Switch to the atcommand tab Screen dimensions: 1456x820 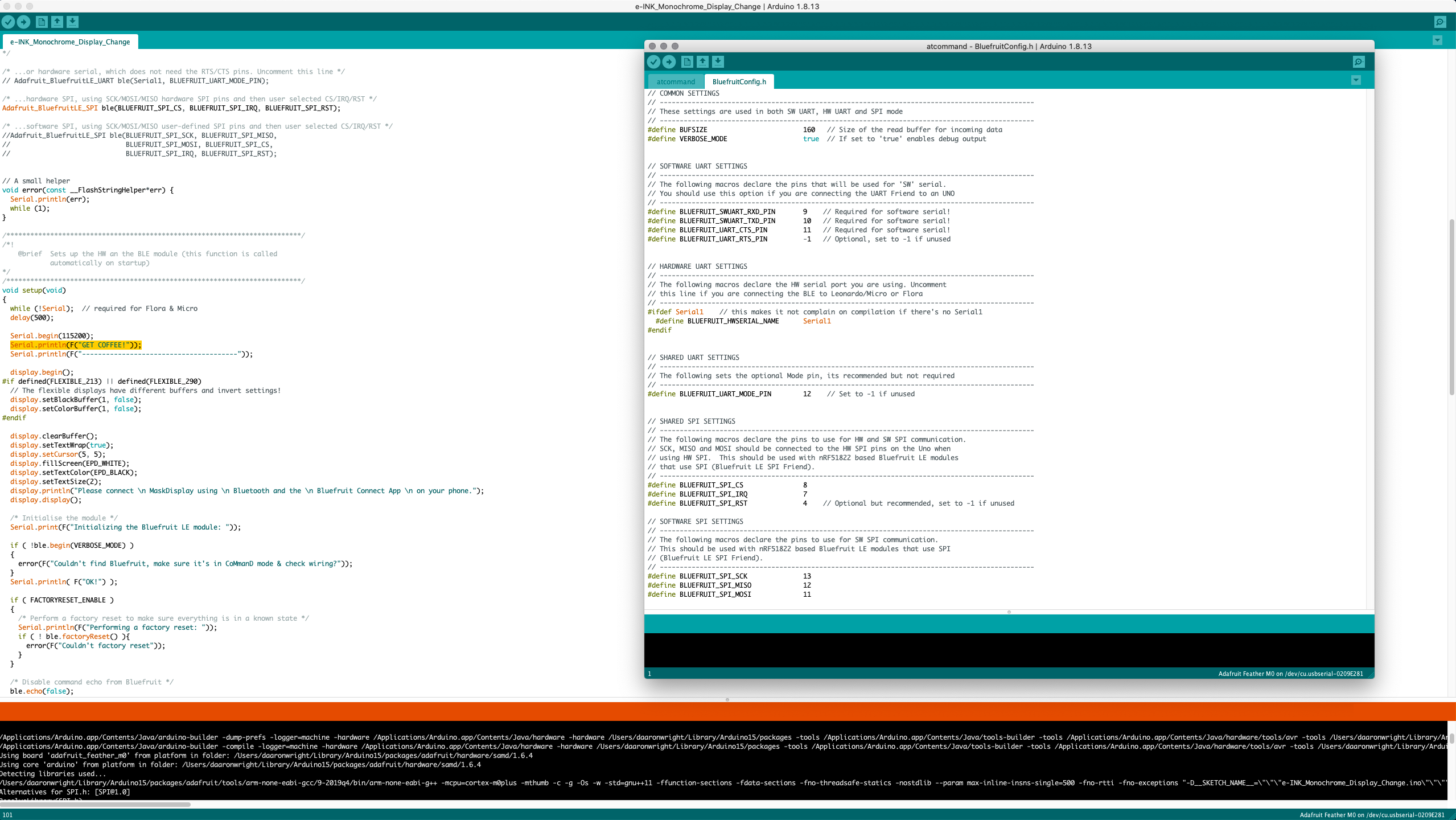point(676,81)
